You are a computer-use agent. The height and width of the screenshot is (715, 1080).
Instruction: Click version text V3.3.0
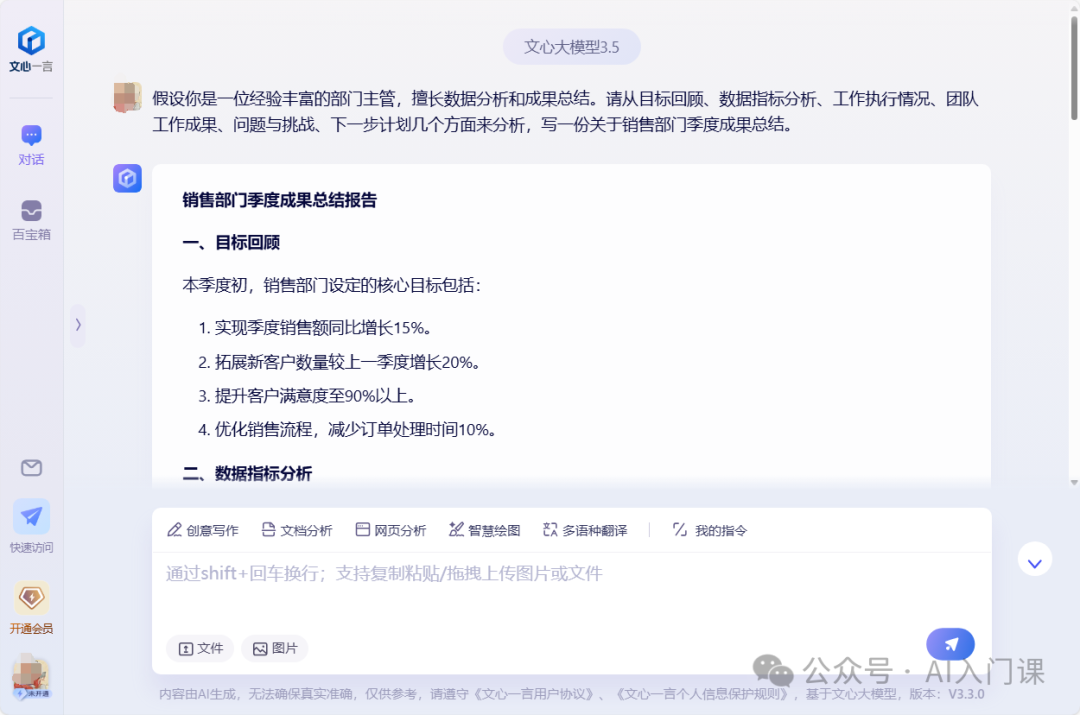[966, 694]
